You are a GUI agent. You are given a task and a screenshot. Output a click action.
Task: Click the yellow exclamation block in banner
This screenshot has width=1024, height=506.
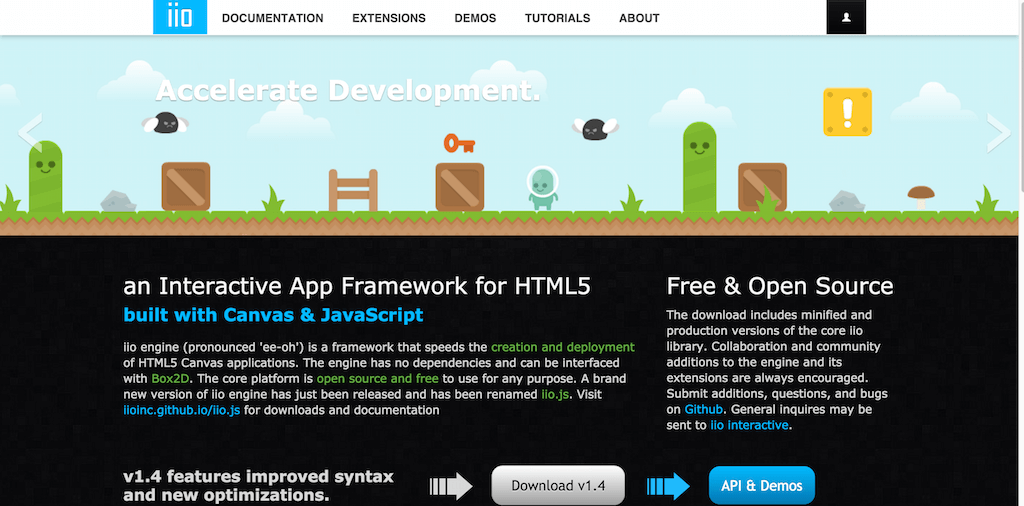pos(848,112)
